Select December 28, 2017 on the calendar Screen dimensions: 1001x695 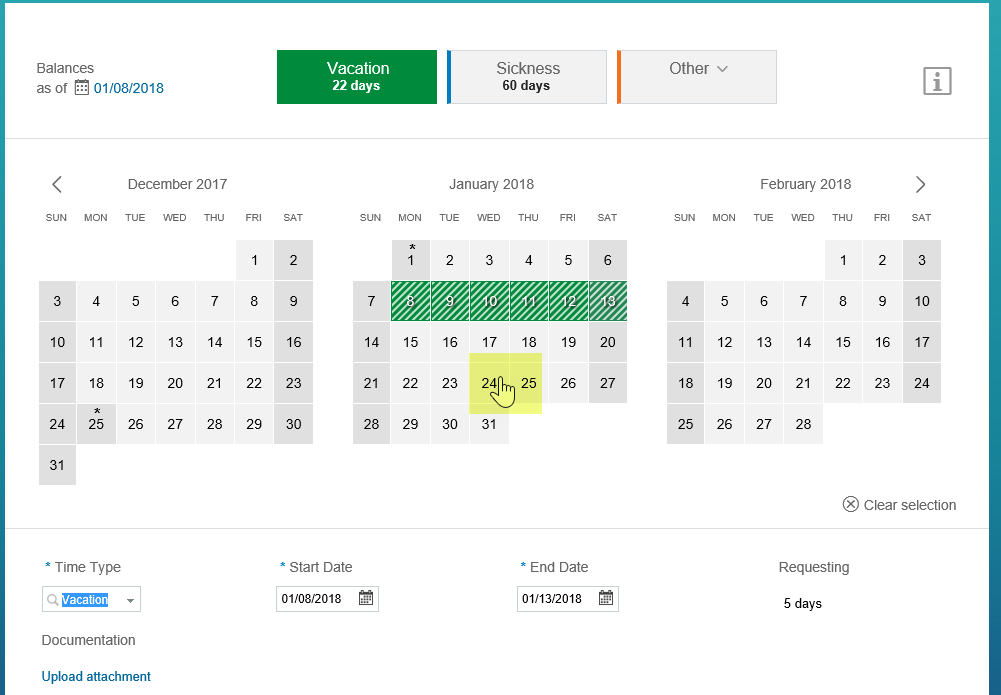(214, 424)
